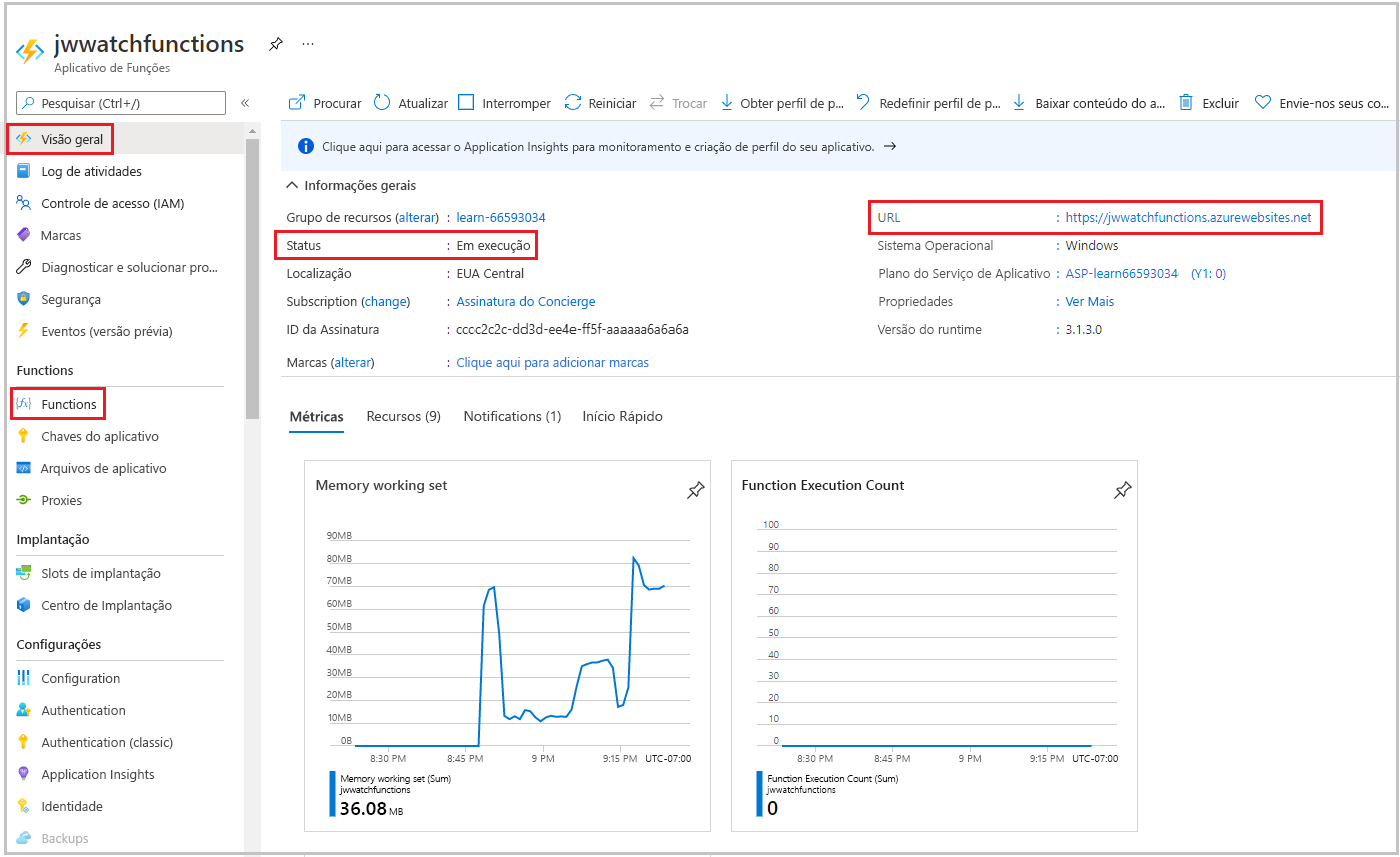The height and width of the screenshot is (857, 1400).
Task: Click the Procurar browse icon
Action: click(297, 102)
